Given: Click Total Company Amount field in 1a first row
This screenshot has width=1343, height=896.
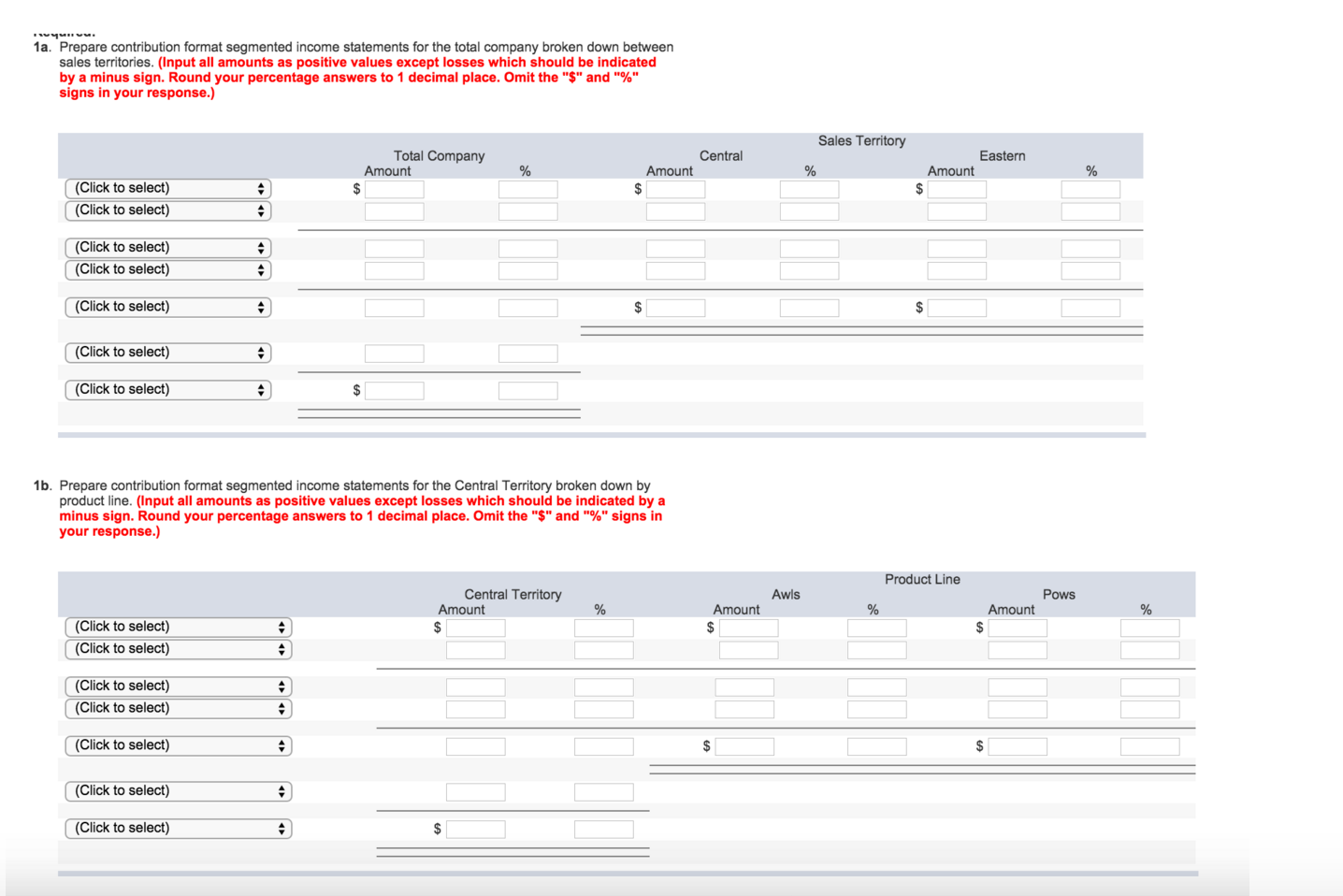Looking at the screenshot, I should [394, 189].
